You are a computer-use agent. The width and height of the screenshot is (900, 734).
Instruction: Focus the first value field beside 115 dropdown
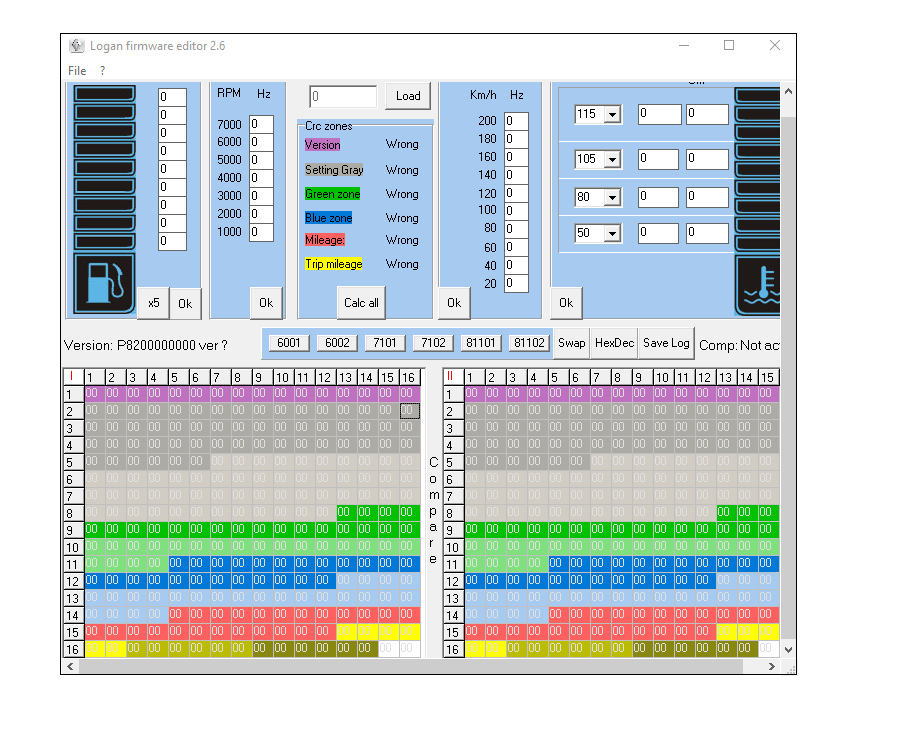[659, 114]
